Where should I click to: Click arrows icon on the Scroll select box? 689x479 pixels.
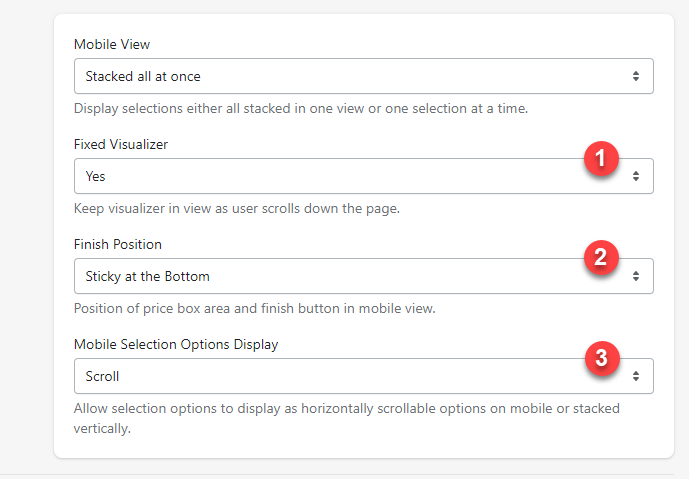(x=636, y=376)
